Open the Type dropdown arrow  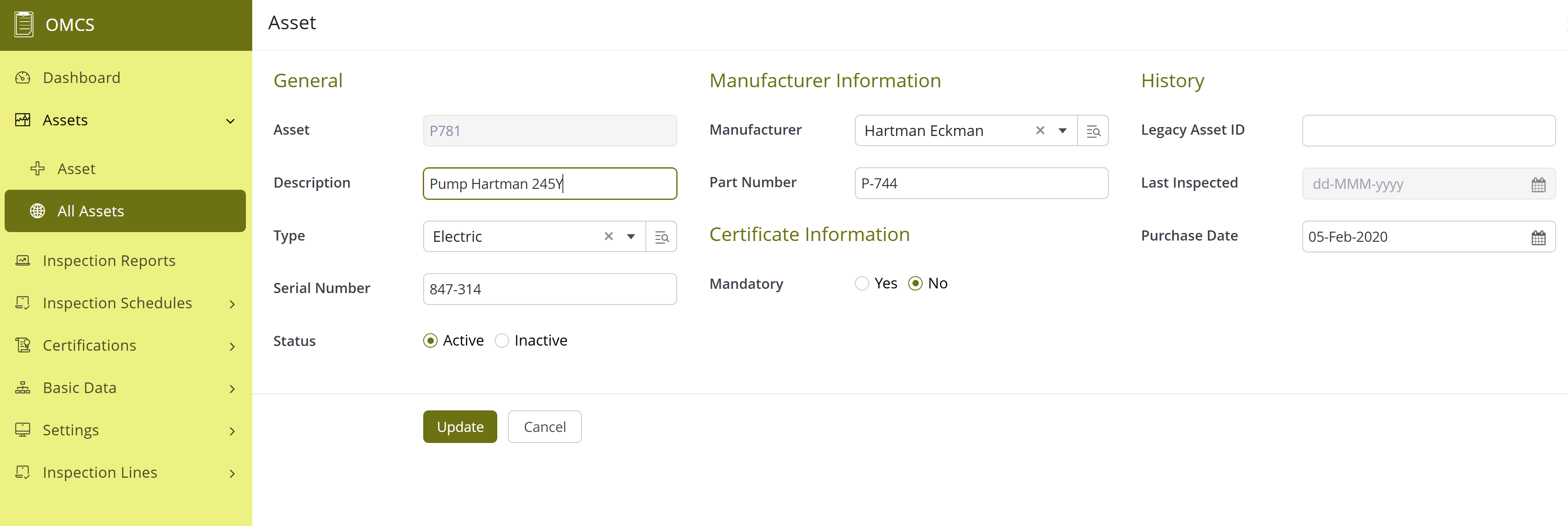[x=631, y=236]
